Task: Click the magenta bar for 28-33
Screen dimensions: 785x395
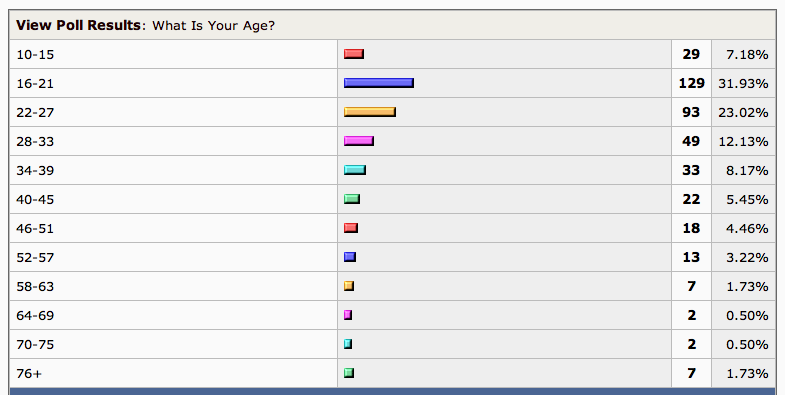Action: [359, 141]
